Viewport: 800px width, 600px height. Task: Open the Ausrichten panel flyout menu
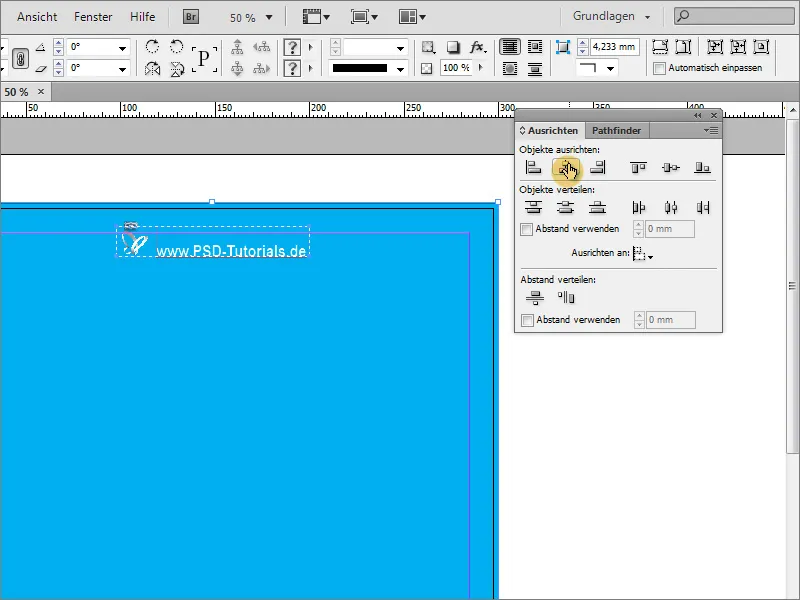711,131
